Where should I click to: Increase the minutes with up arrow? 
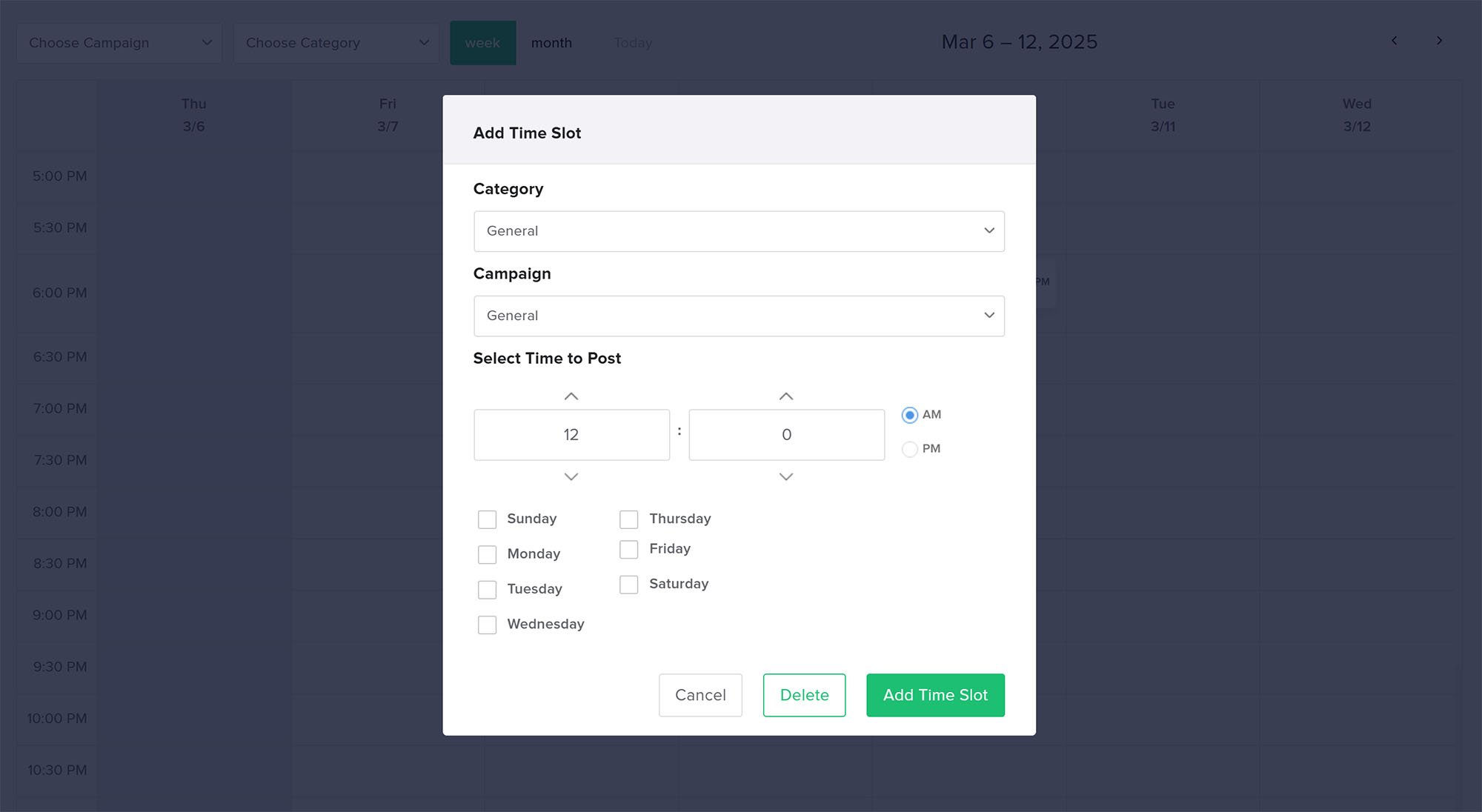786,396
